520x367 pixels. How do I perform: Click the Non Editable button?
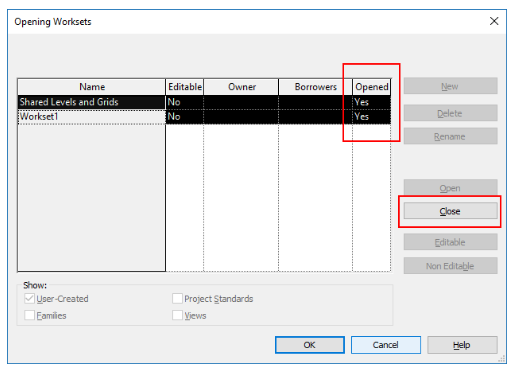point(450,266)
